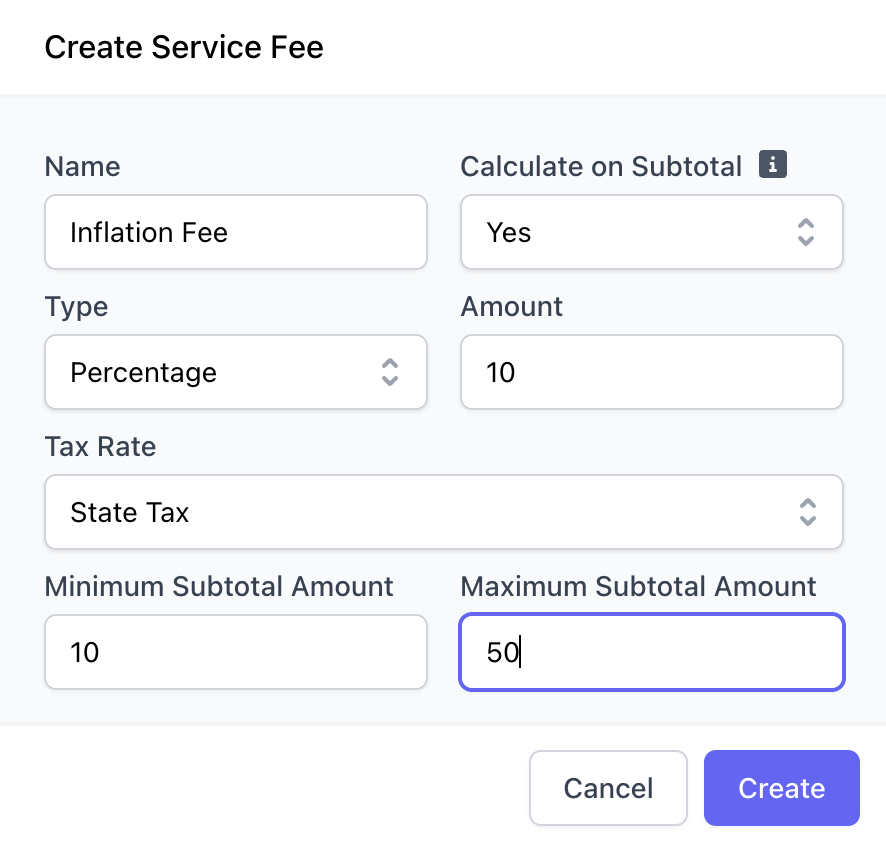
Task: Click the Type field label
Action: tap(76, 308)
